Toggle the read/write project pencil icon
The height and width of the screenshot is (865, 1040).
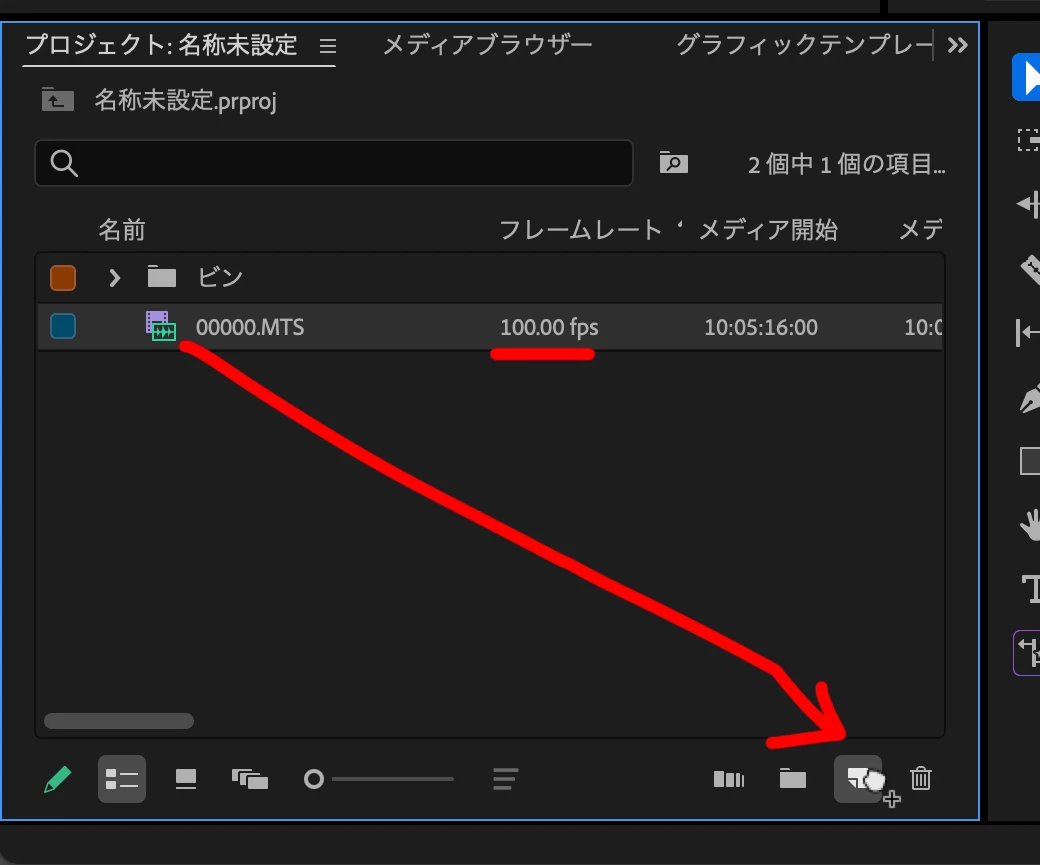coord(57,779)
